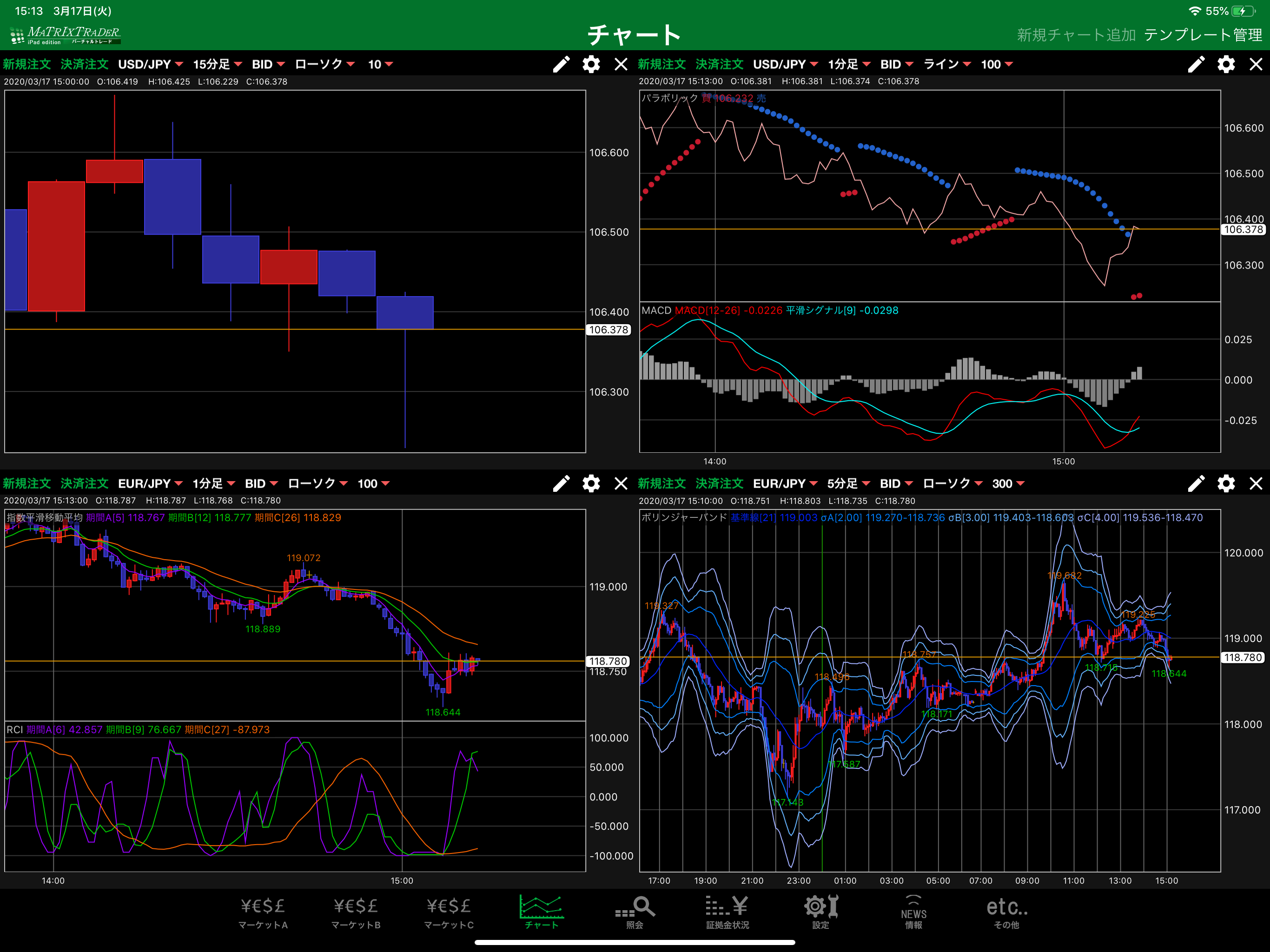
Task: Close the USD/JPY 1分足 chart panel
Action: click(x=1256, y=64)
